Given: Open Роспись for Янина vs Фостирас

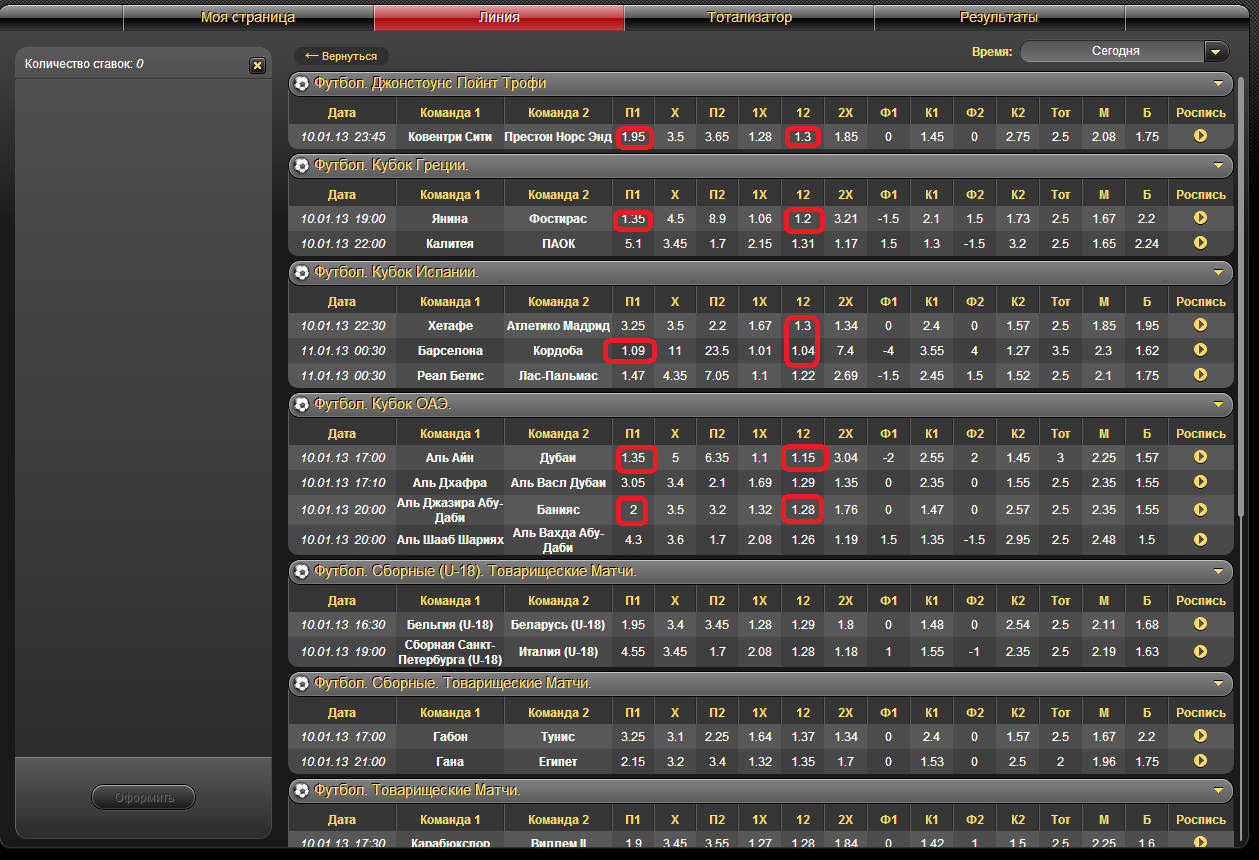Looking at the screenshot, I should tap(1200, 218).
